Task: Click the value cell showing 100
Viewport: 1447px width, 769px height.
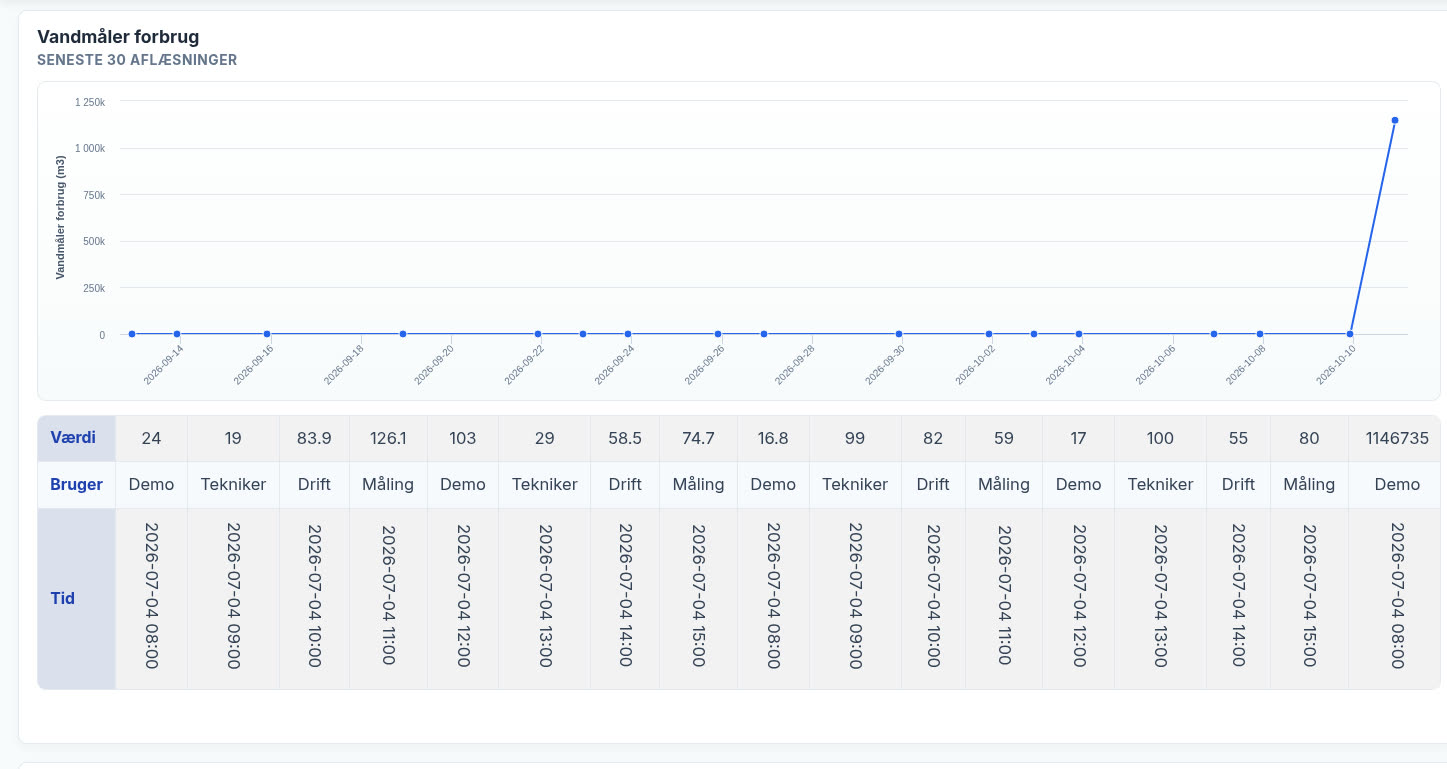Action: tap(1160, 438)
